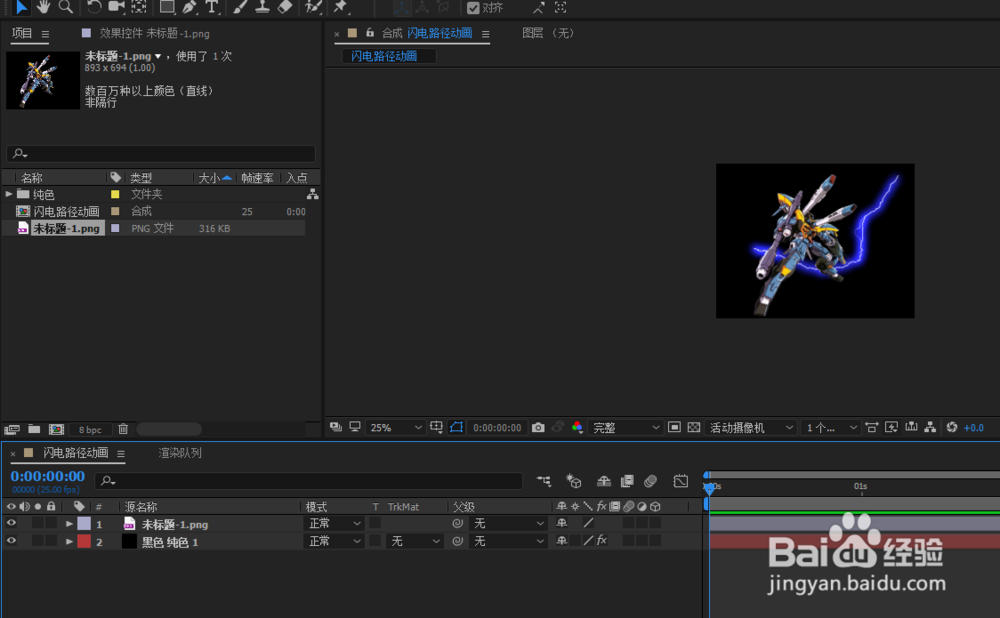Open the 完整 resolution dropdown
Viewport: 1000px width, 618px height.
pos(626,427)
